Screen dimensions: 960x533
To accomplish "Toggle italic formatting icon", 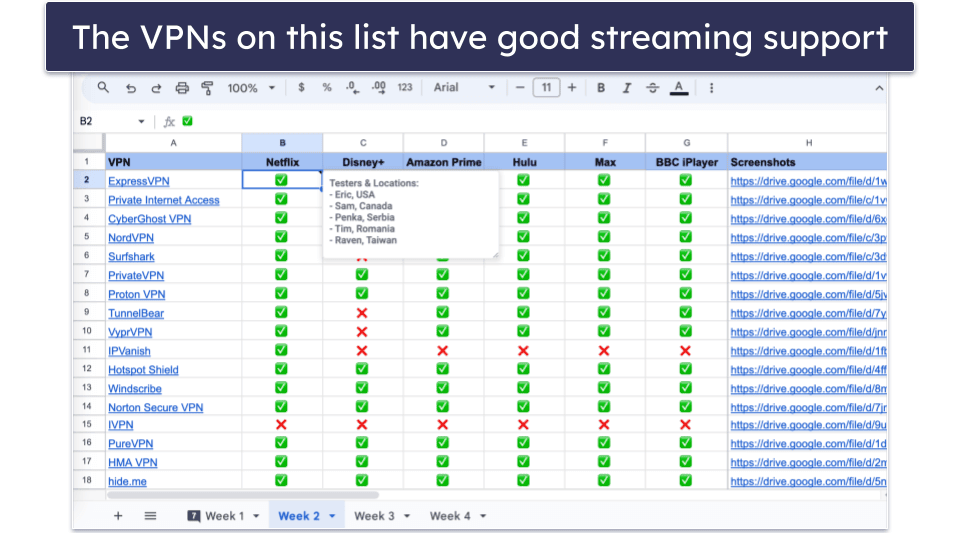I will [x=626, y=88].
